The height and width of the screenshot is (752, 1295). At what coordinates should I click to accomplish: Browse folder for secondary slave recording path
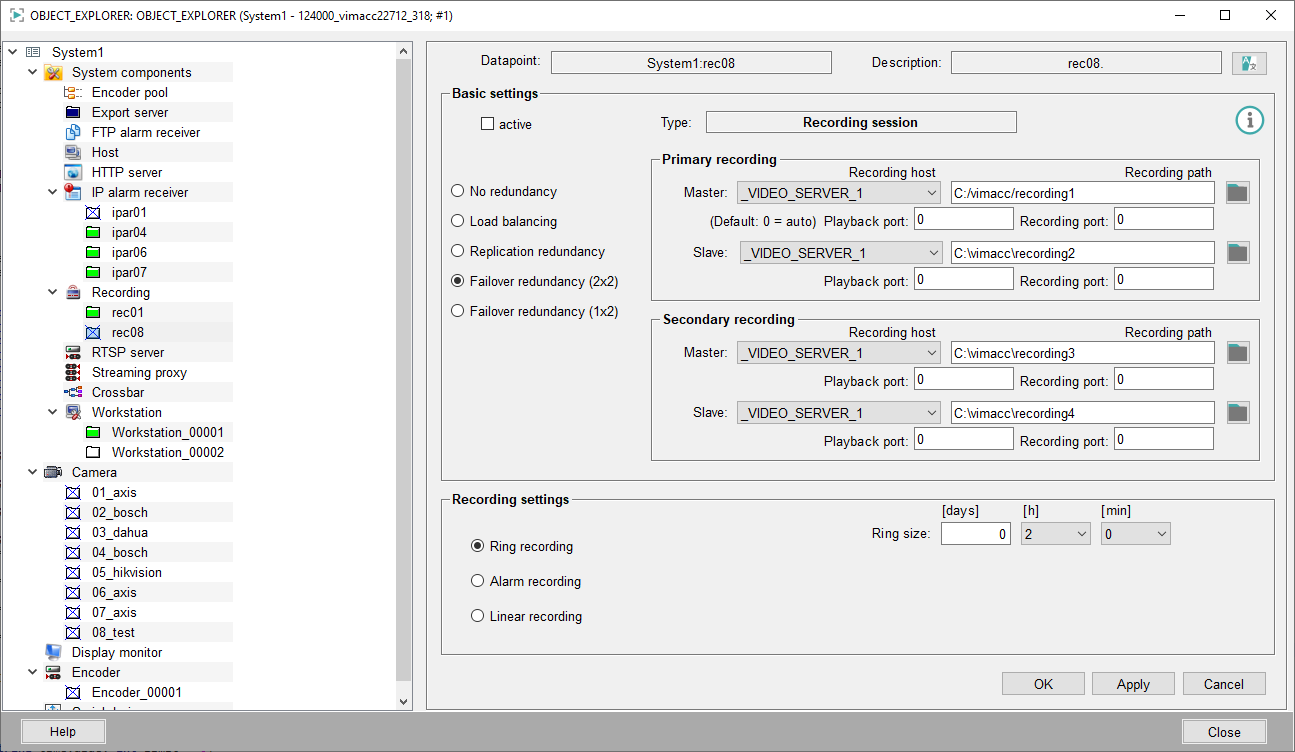pyautogui.click(x=1238, y=413)
